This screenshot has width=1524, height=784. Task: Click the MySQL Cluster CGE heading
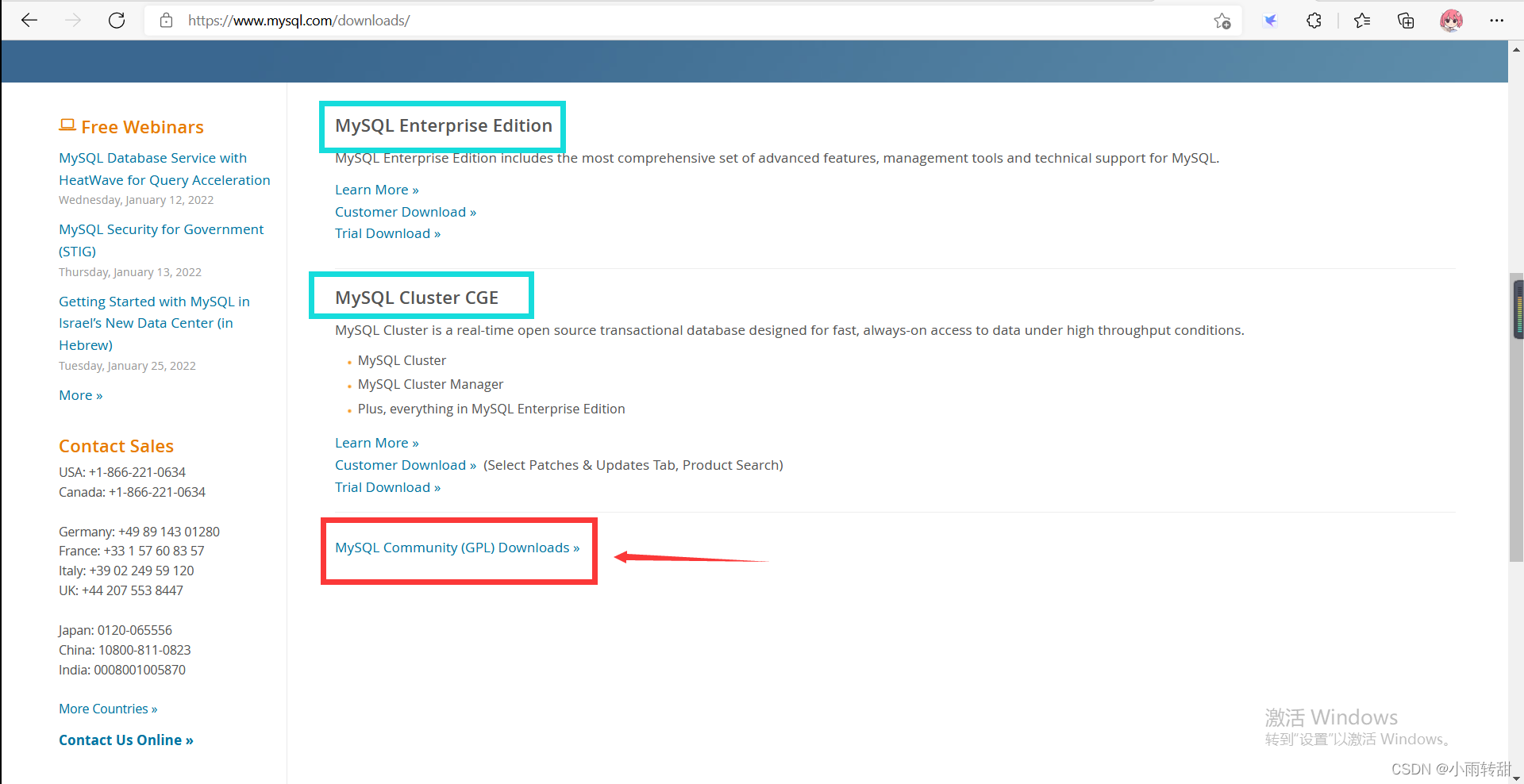(417, 298)
